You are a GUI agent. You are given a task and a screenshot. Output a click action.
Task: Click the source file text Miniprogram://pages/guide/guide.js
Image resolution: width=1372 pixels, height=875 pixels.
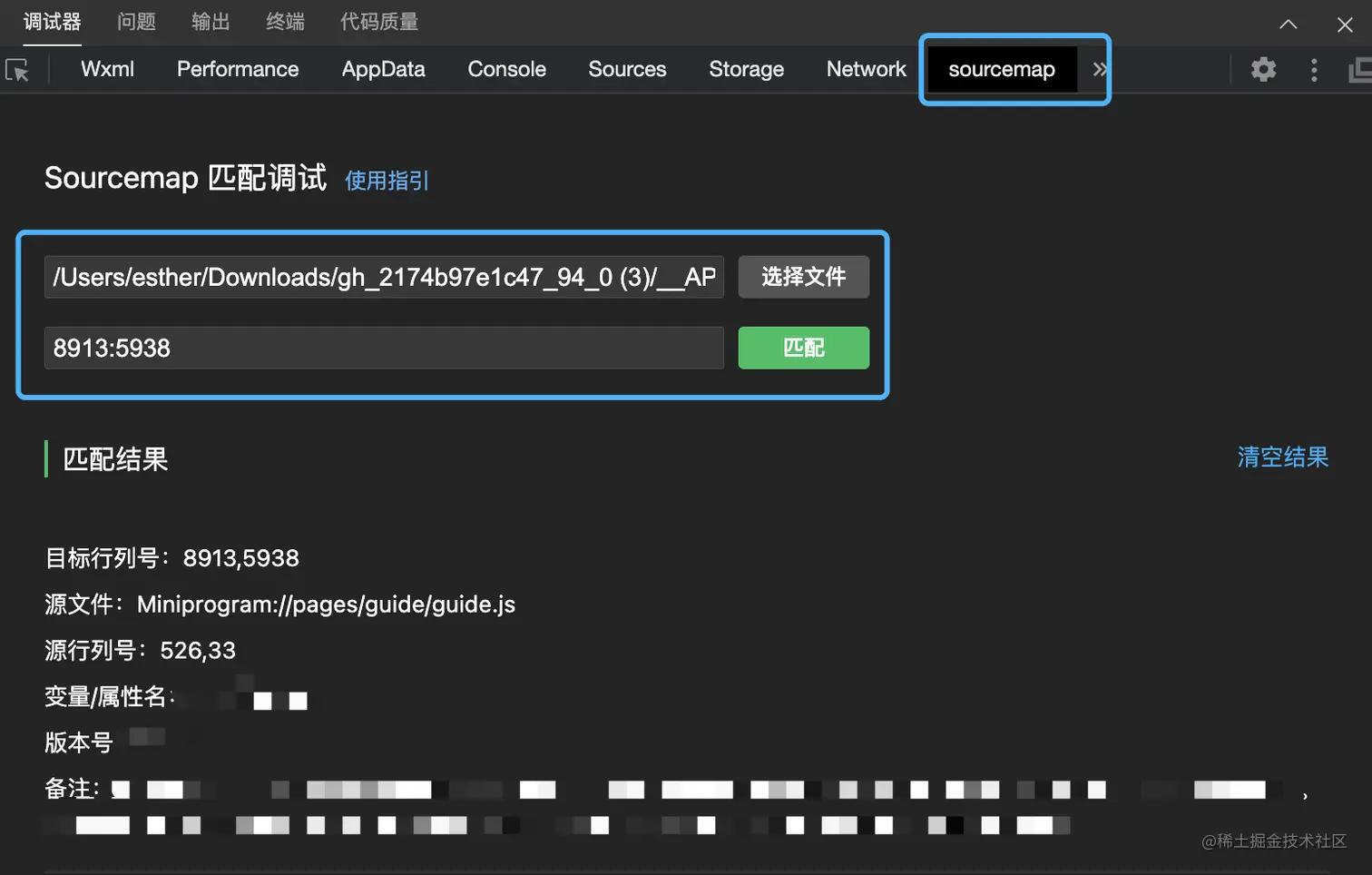pyautogui.click(x=326, y=605)
